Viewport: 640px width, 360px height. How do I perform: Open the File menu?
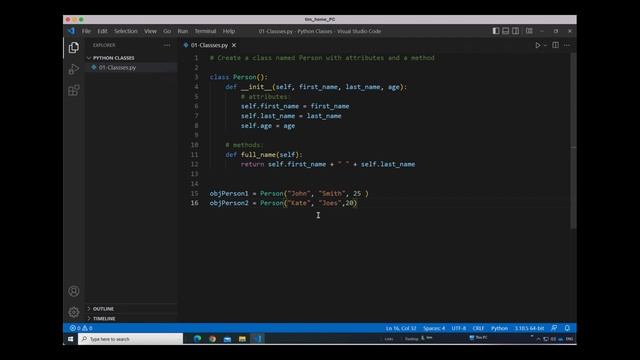coord(86,31)
